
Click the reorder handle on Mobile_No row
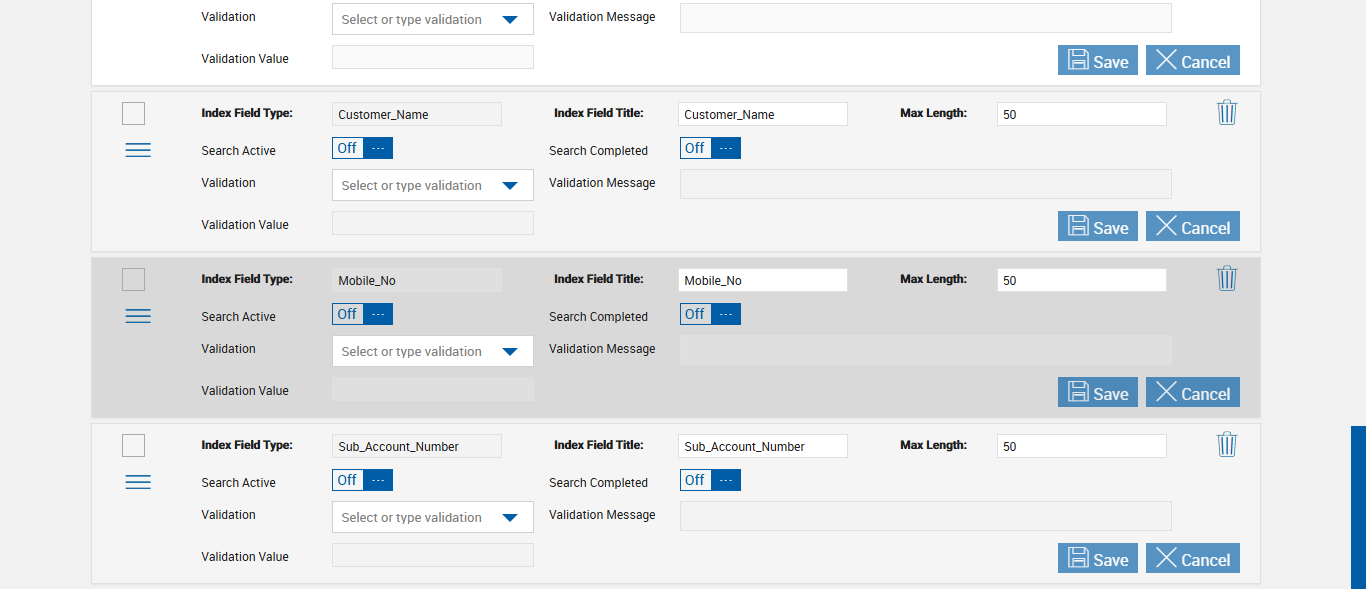[x=138, y=316]
